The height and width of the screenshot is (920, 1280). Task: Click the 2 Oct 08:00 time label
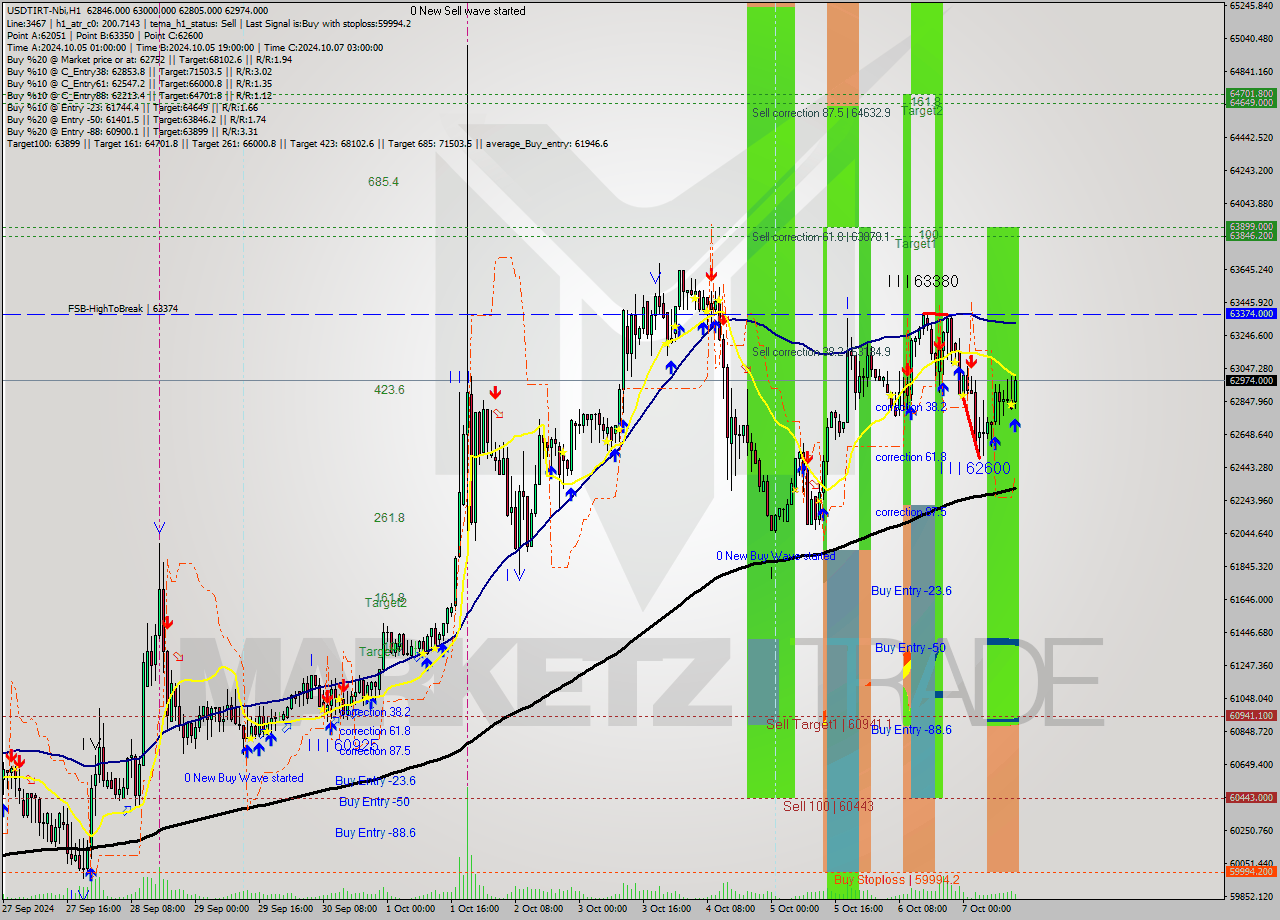539,909
